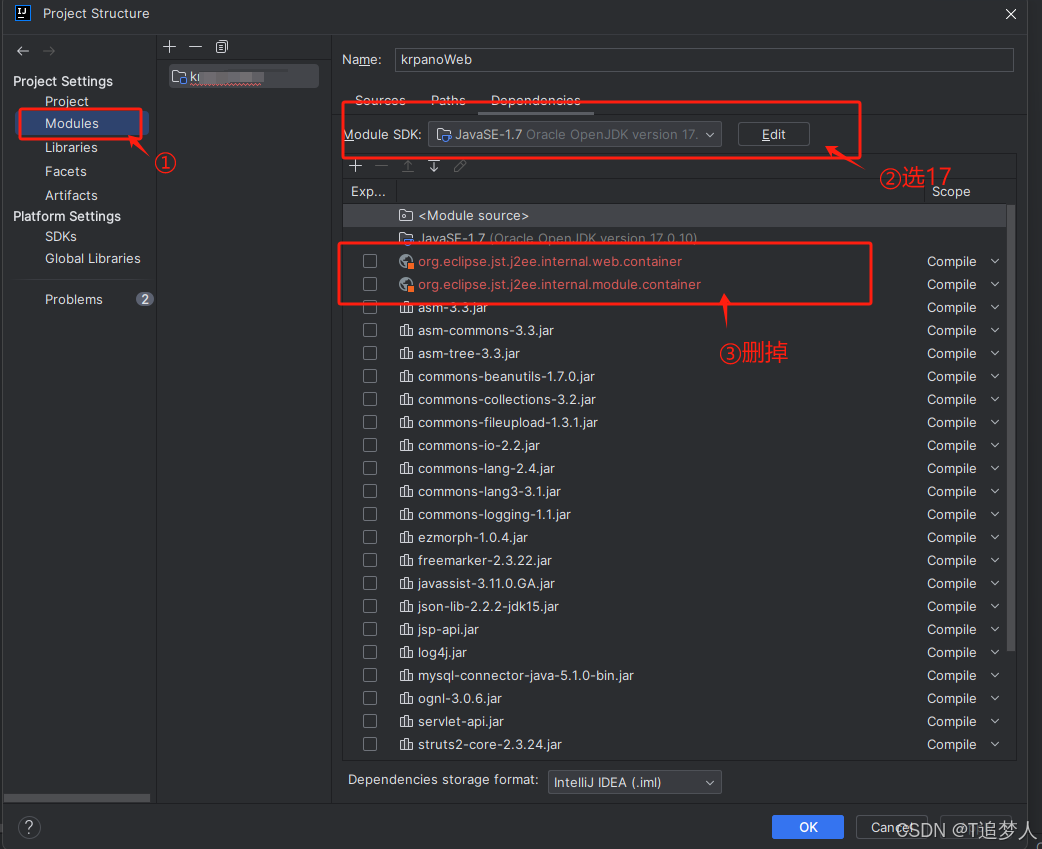Open scope dropdown for commons-io-2.2.jar
Screen dimensions: 1042x849
tap(963, 445)
